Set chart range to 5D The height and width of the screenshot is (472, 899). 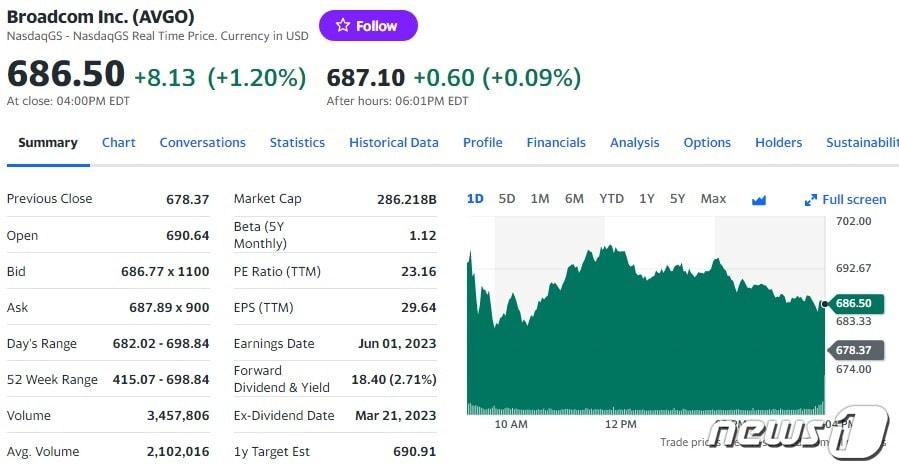pos(507,198)
